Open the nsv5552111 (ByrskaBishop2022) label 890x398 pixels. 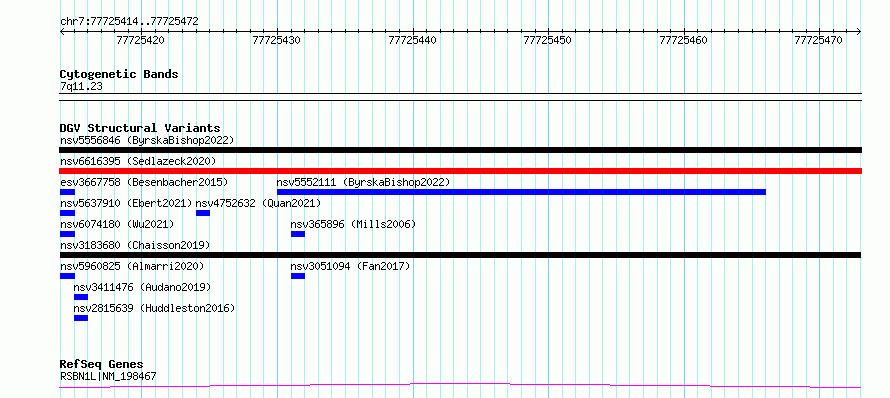pos(363,182)
